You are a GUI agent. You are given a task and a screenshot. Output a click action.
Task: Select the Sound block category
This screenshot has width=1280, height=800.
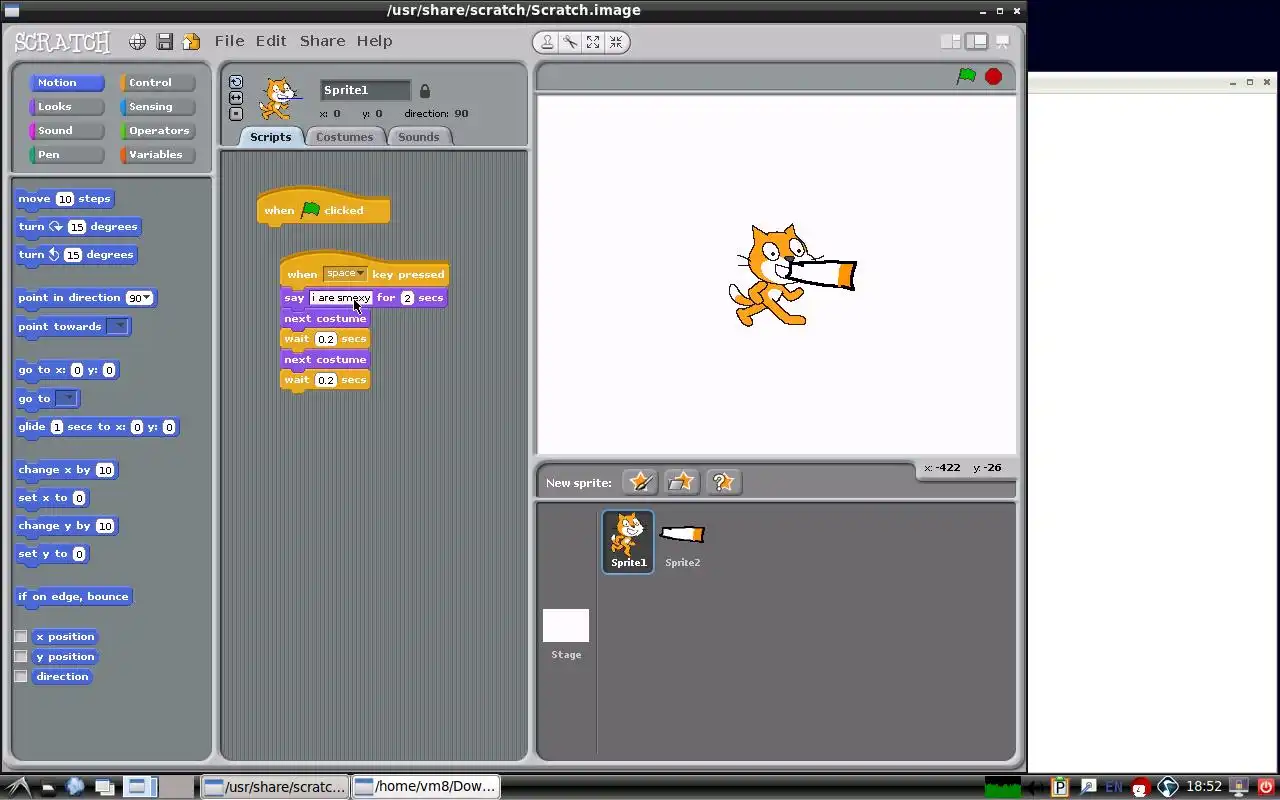click(67, 131)
